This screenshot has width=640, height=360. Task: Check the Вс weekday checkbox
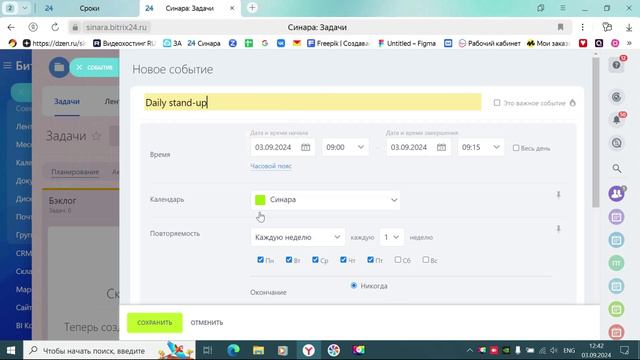426,260
